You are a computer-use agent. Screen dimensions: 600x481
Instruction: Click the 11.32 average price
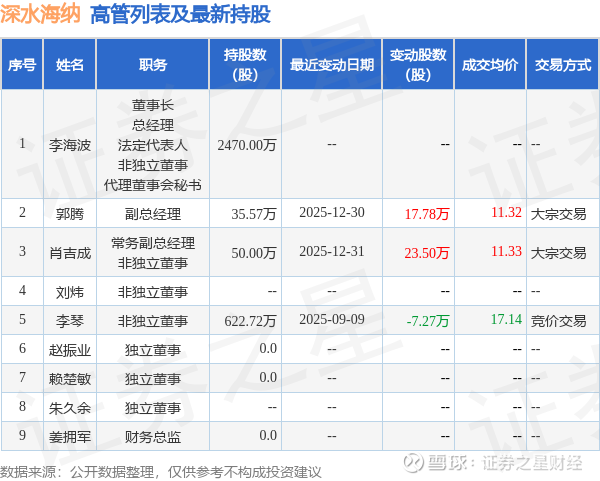pyautogui.click(x=506, y=212)
